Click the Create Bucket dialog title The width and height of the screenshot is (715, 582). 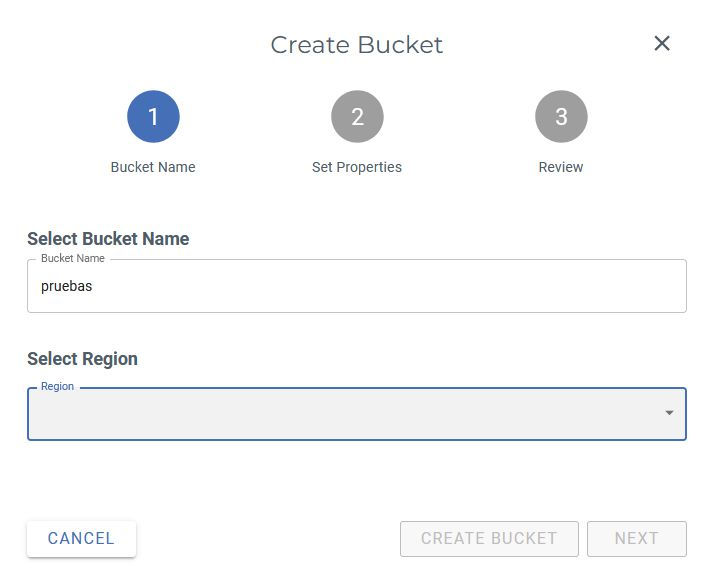point(357,45)
